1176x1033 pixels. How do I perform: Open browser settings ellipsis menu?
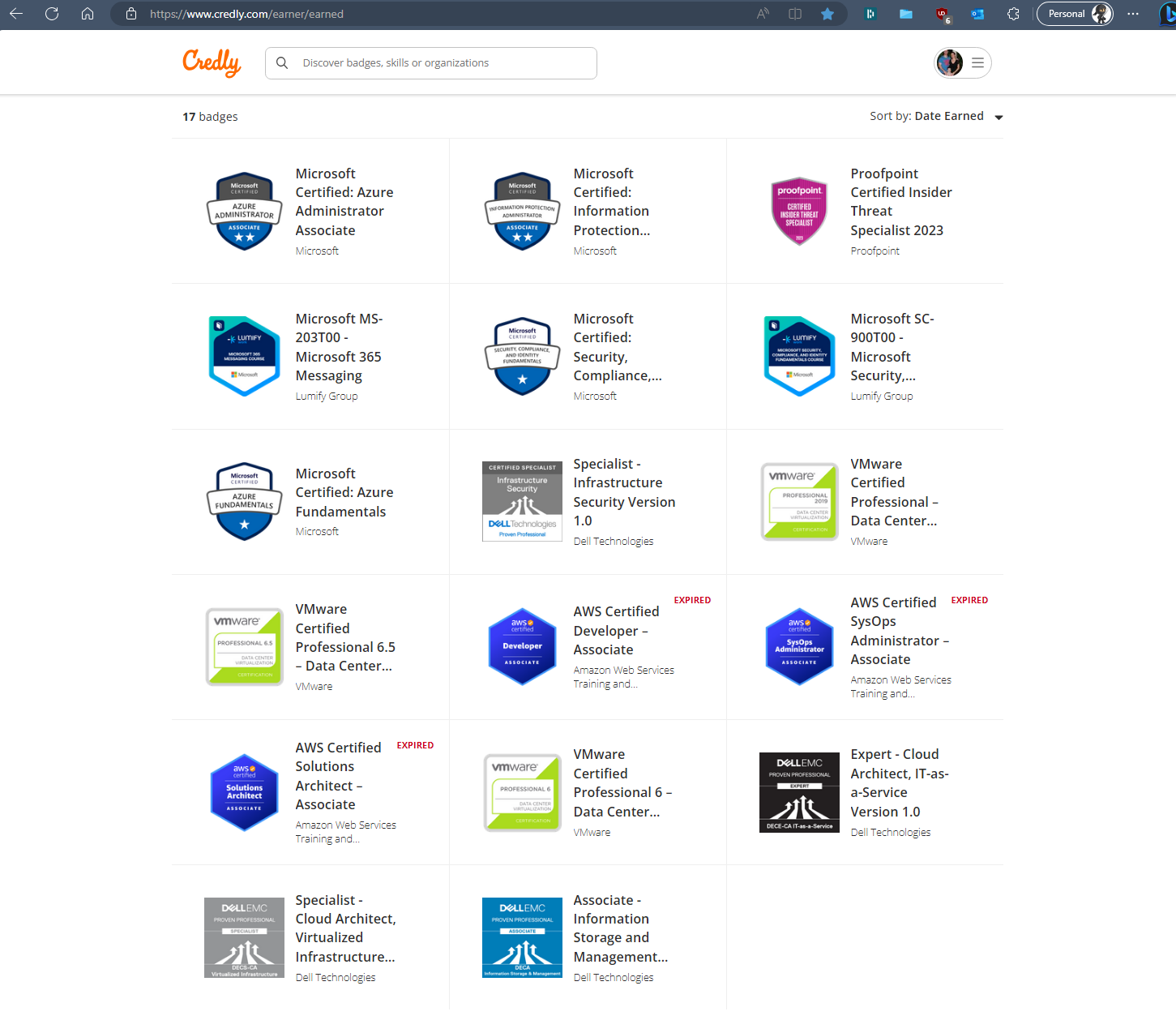pos(1133,14)
